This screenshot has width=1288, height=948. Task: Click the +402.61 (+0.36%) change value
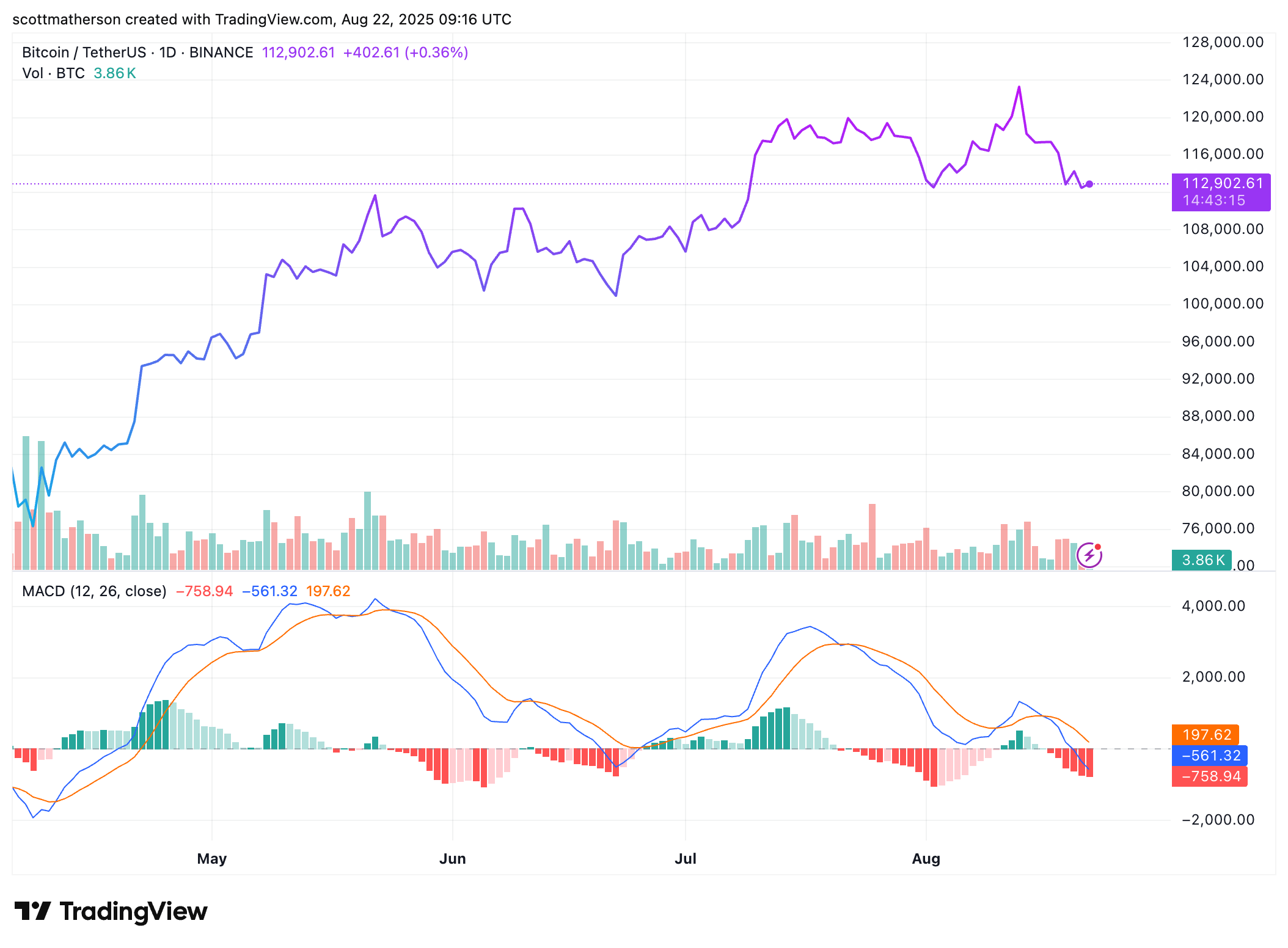pos(405,53)
